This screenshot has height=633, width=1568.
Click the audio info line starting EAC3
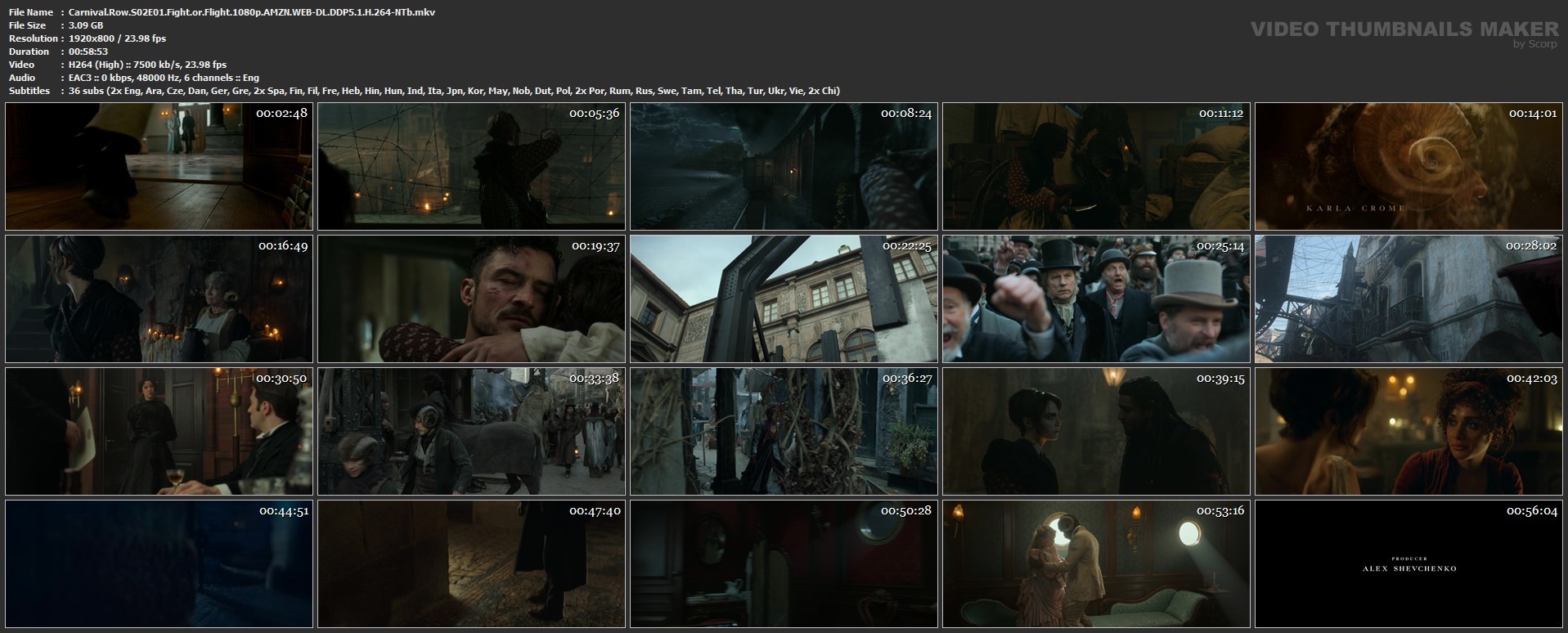click(164, 78)
